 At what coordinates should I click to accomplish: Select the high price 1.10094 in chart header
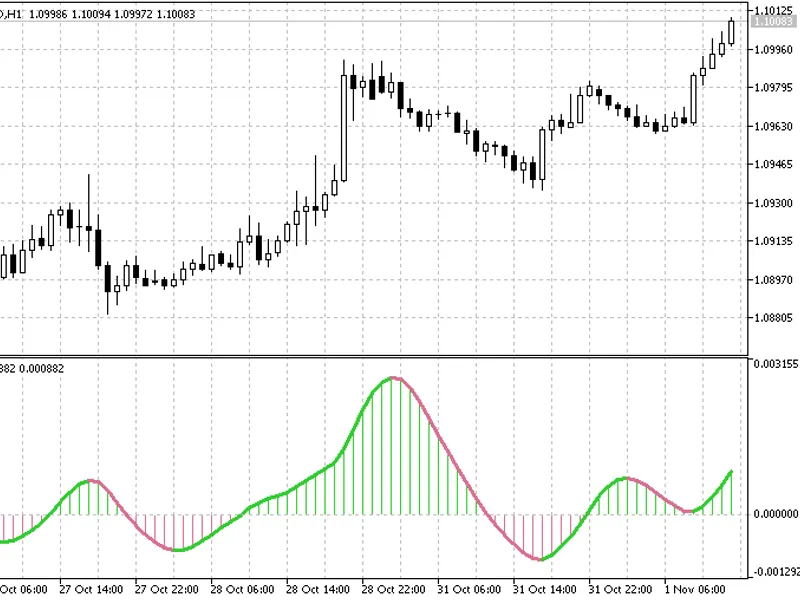click(x=91, y=14)
